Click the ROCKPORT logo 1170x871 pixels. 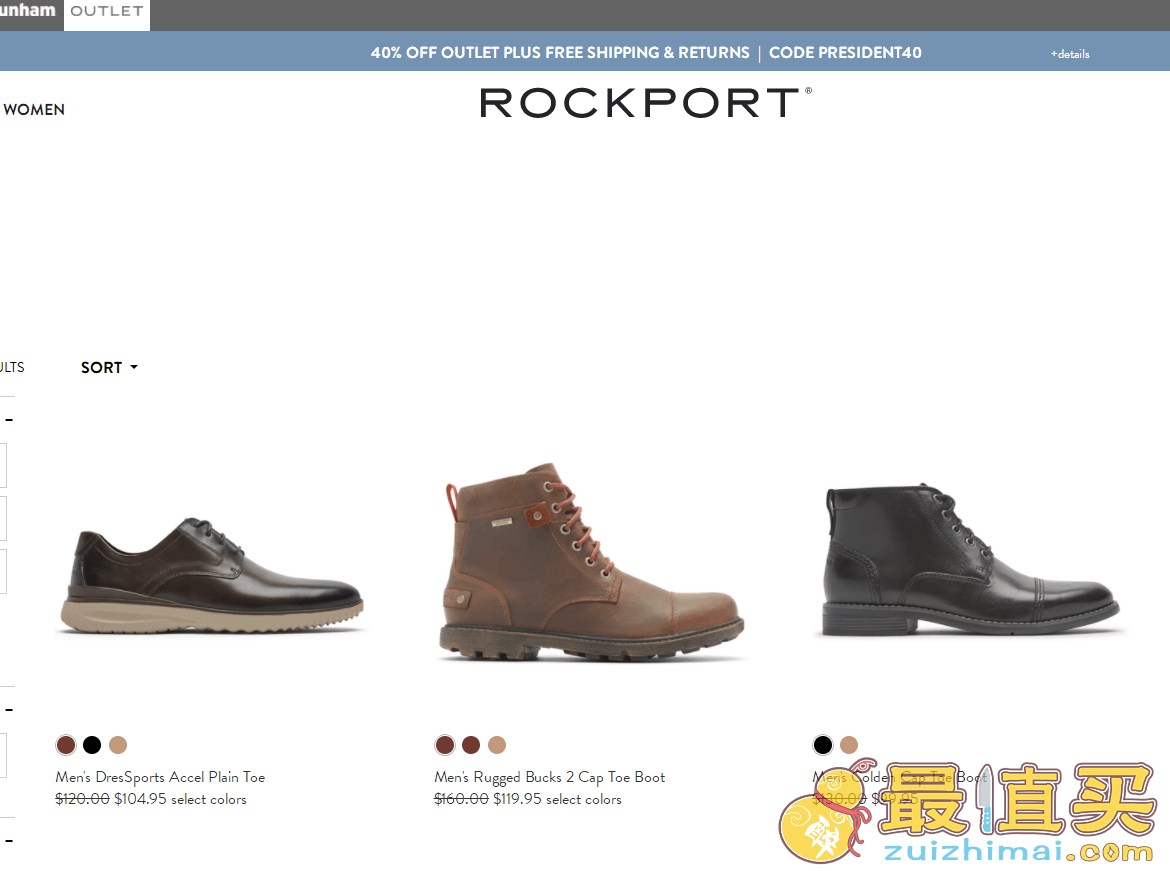(x=645, y=103)
